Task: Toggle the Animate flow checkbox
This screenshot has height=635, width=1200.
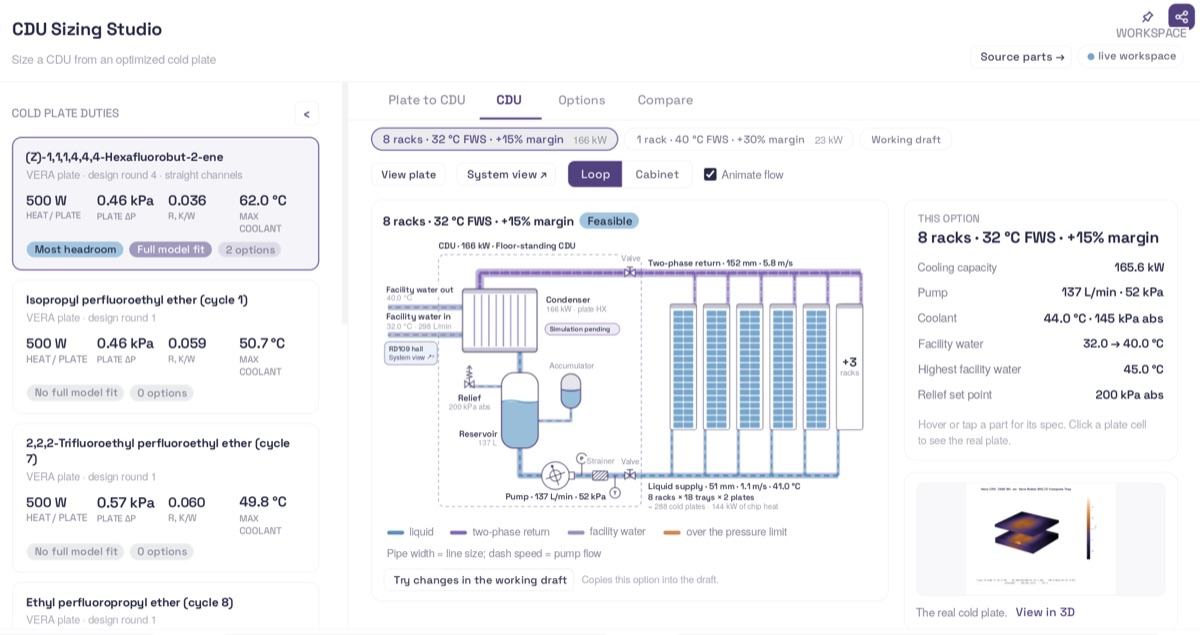Action: tap(710, 174)
